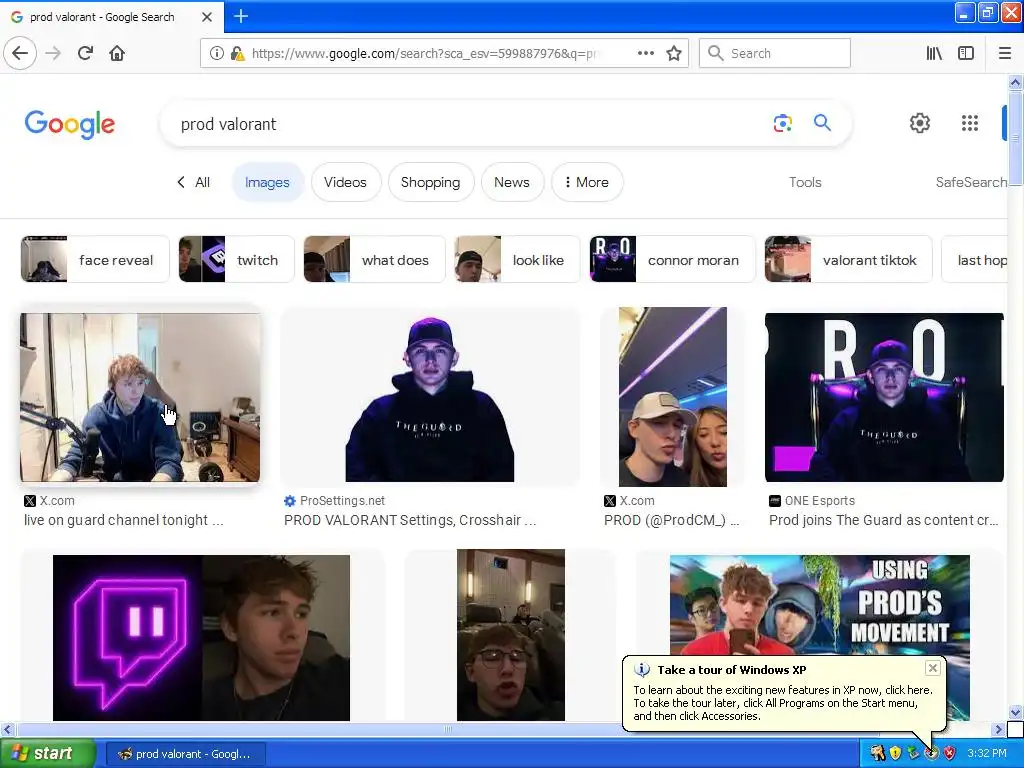1024x768 pixels.
Task: Switch to the News tab
Action: (511, 182)
